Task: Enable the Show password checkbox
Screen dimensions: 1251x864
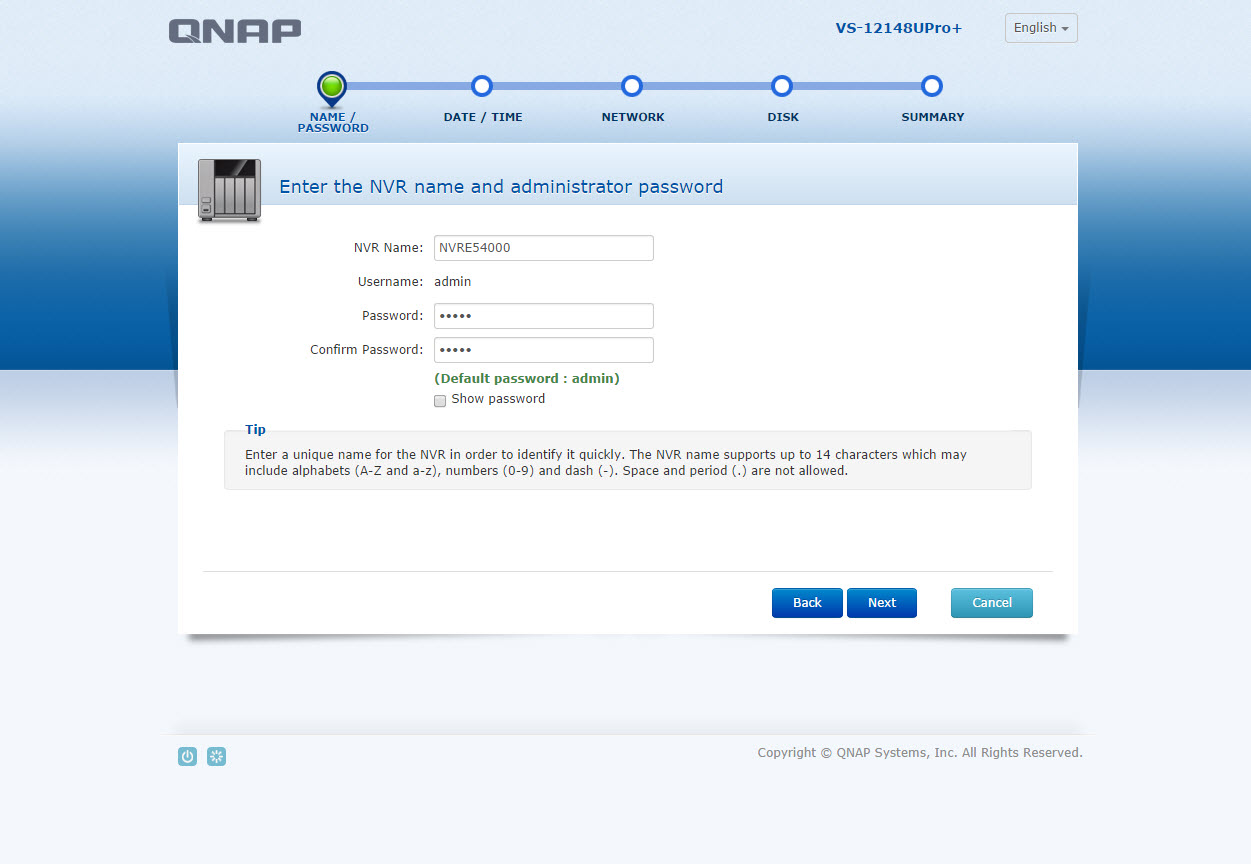Action: 440,400
